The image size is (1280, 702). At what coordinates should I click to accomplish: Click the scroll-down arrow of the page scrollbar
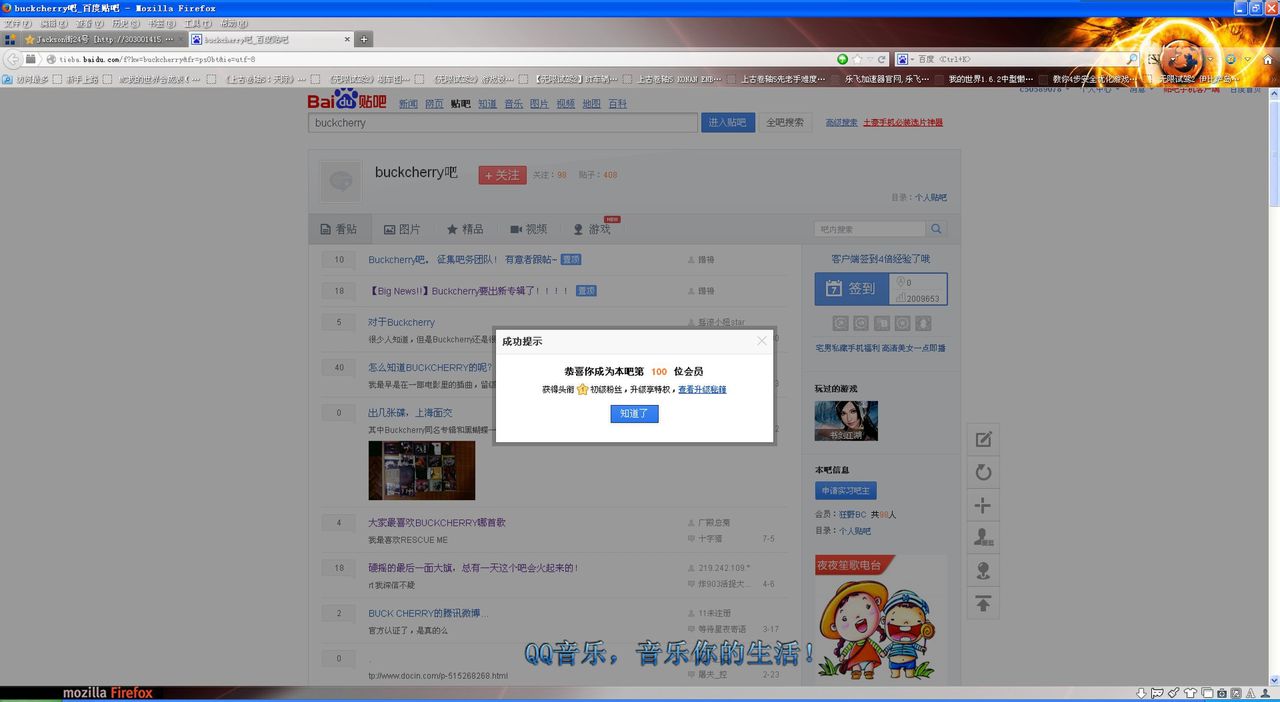(x=1274, y=679)
